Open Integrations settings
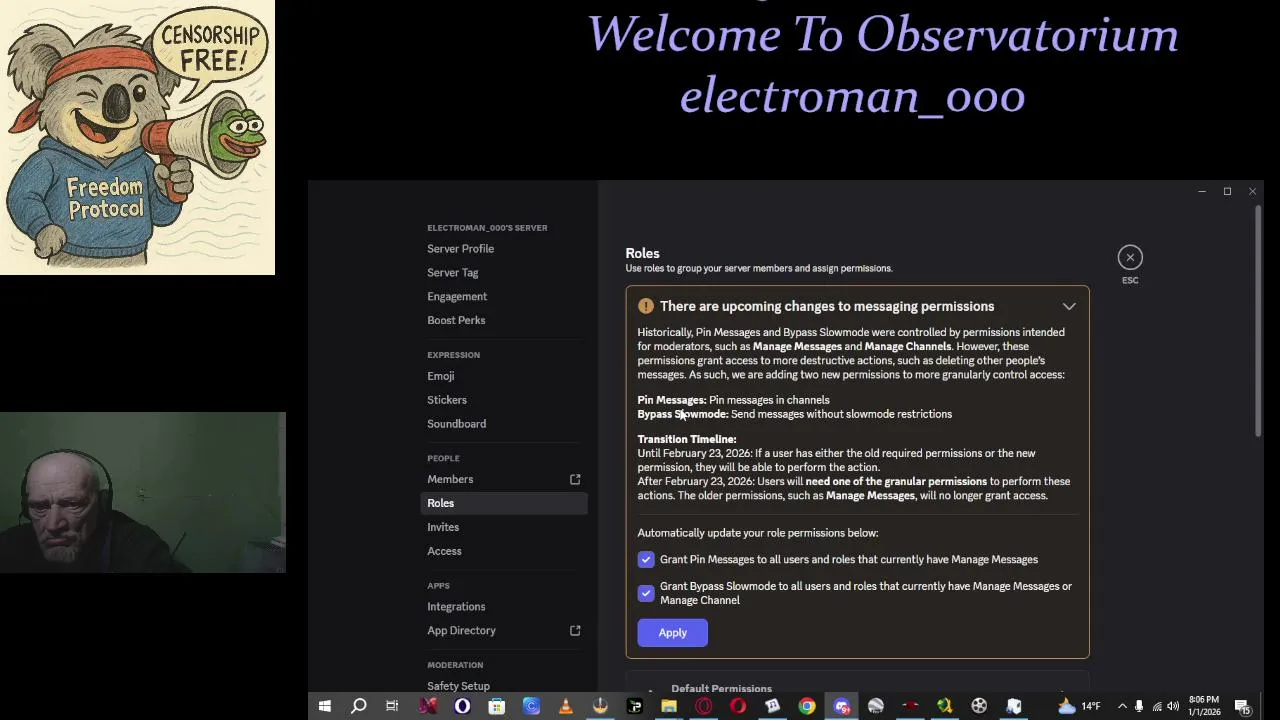1280x720 pixels. click(x=456, y=607)
